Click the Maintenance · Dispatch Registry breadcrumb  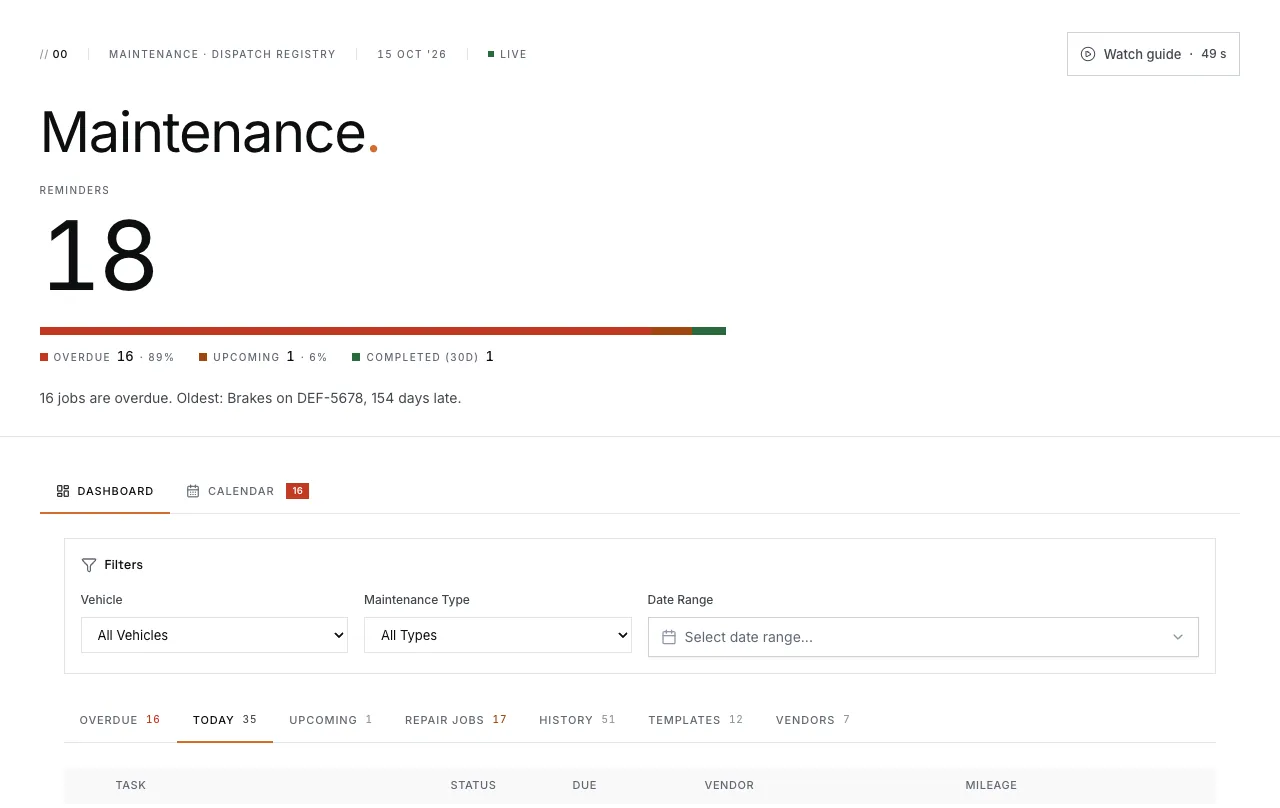(x=222, y=54)
